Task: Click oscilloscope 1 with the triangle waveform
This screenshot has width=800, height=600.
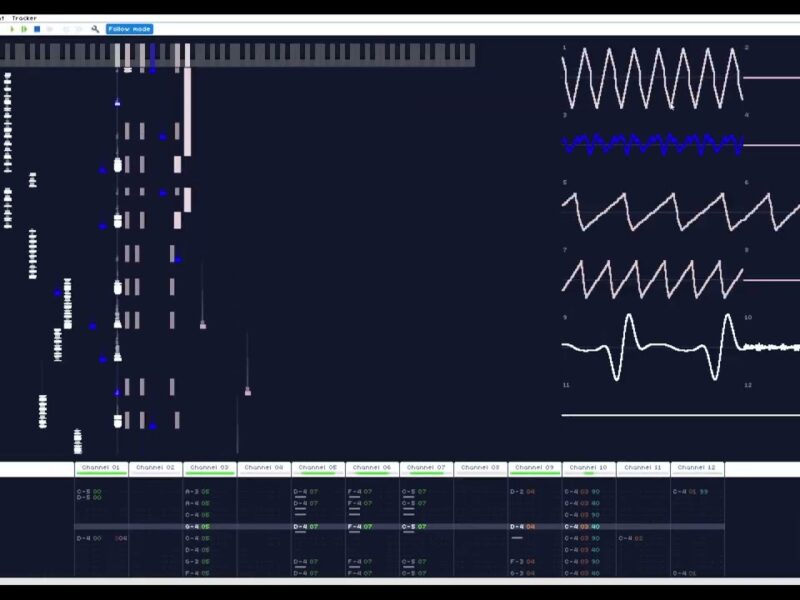Action: click(x=652, y=78)
